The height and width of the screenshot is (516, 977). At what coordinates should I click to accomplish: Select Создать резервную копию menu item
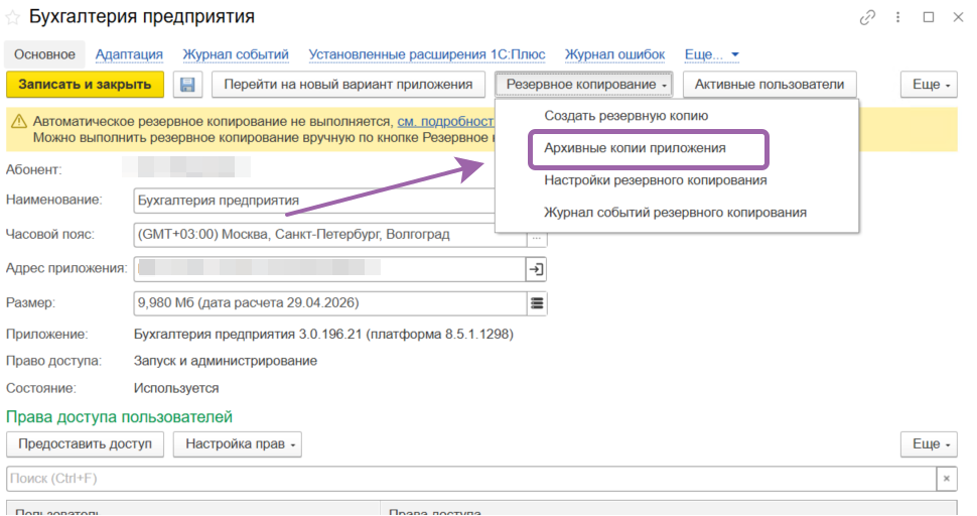626,116
